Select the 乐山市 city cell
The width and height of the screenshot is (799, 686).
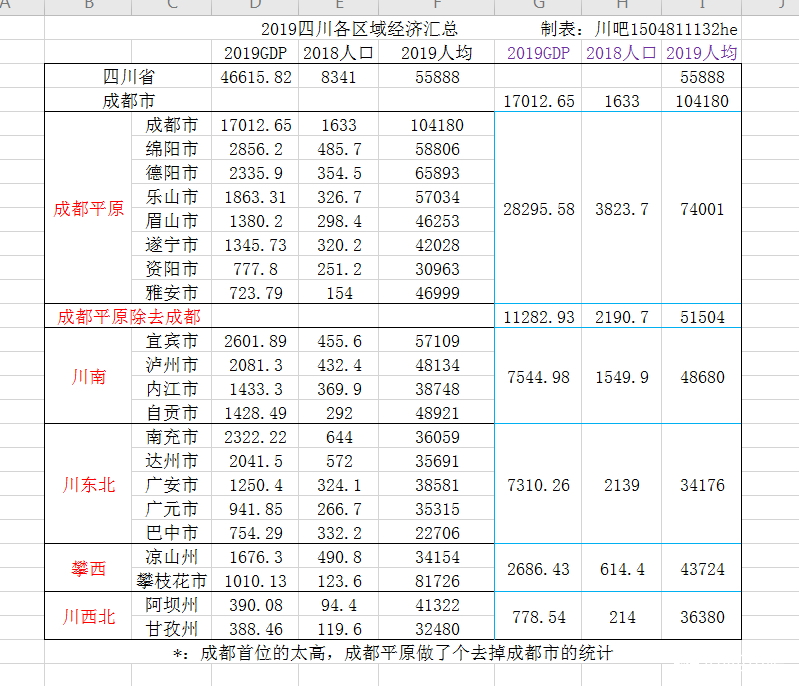tap(172, 197)
